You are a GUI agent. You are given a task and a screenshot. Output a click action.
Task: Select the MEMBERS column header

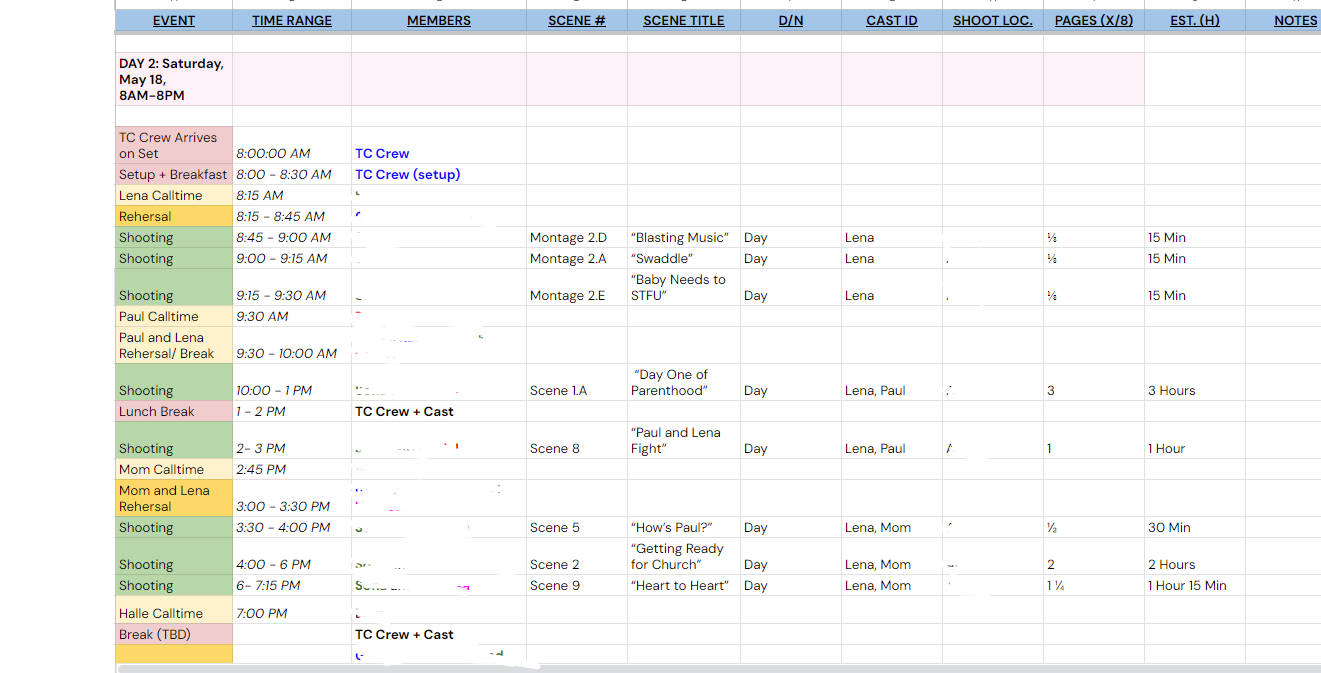[439, 20]
